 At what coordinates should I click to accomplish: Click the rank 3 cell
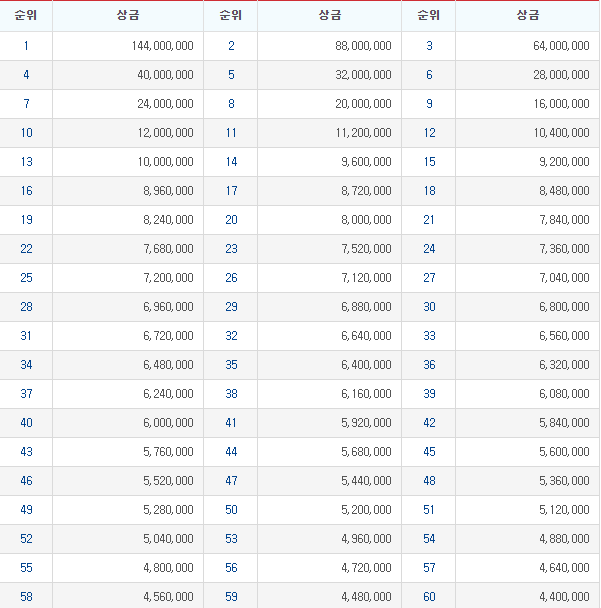(x=428, y=46)
